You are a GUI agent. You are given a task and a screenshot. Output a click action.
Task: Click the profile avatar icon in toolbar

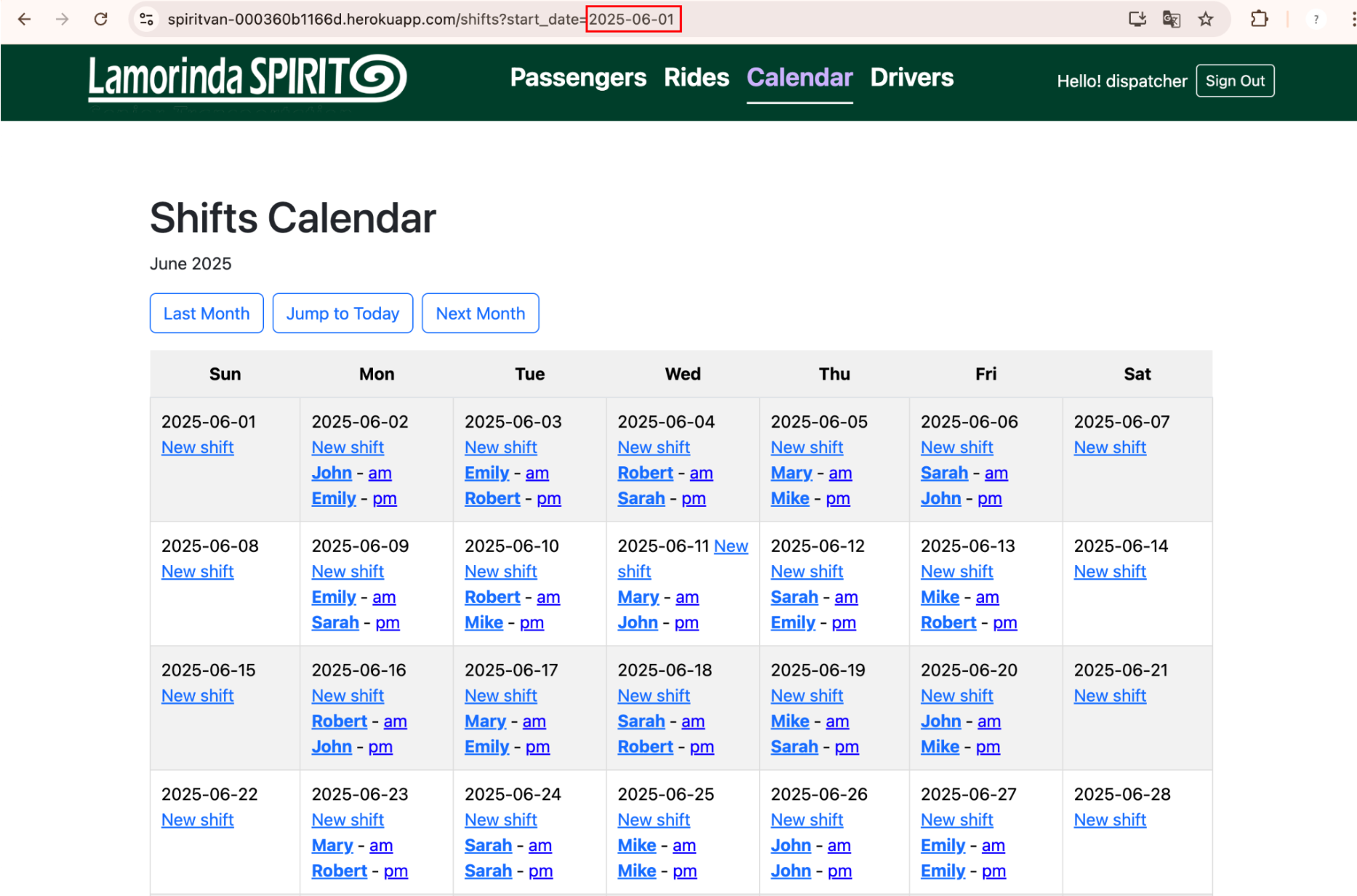pyautogui.click(x=1316, y=19)
